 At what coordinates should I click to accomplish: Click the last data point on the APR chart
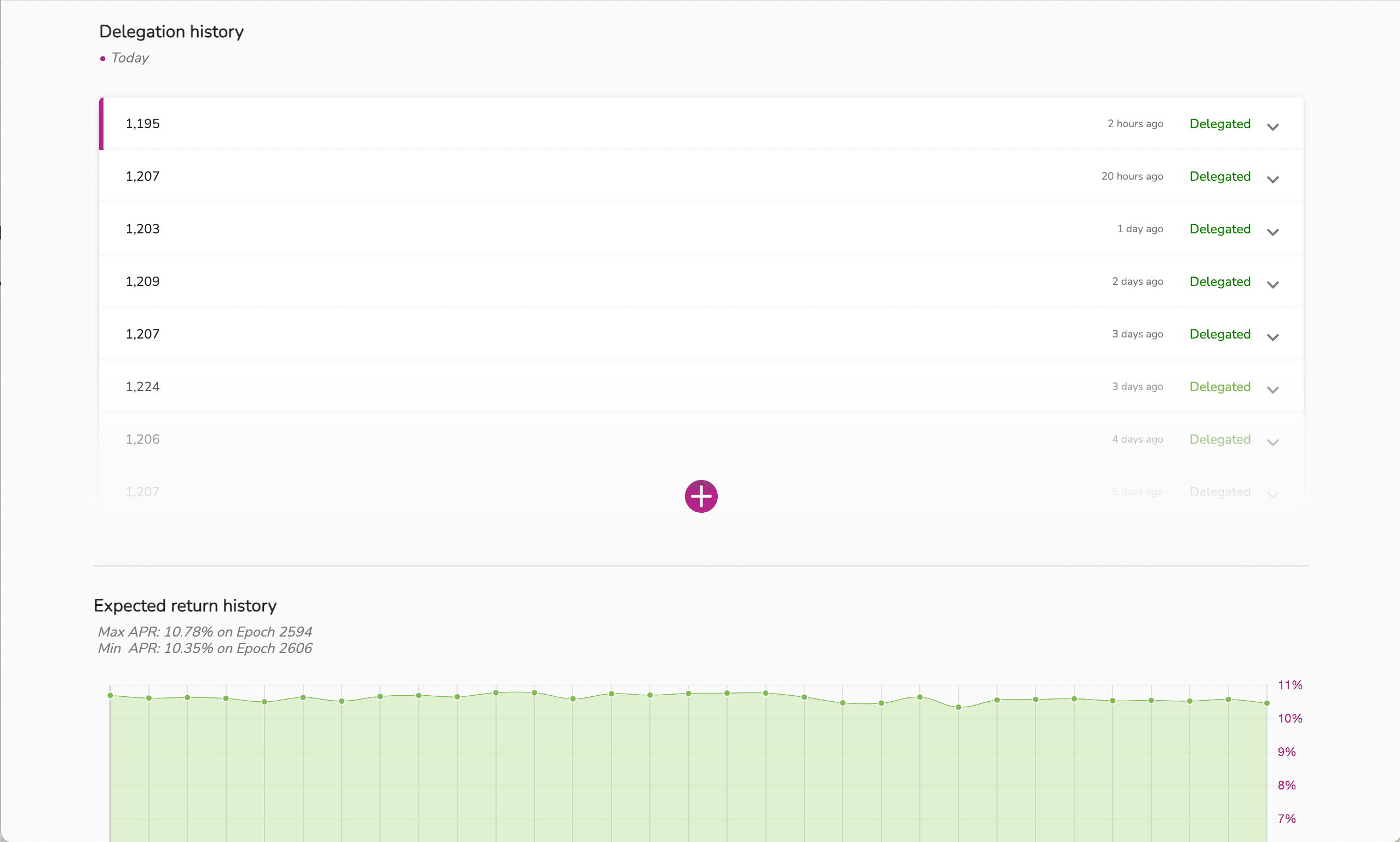(1267, 703)
